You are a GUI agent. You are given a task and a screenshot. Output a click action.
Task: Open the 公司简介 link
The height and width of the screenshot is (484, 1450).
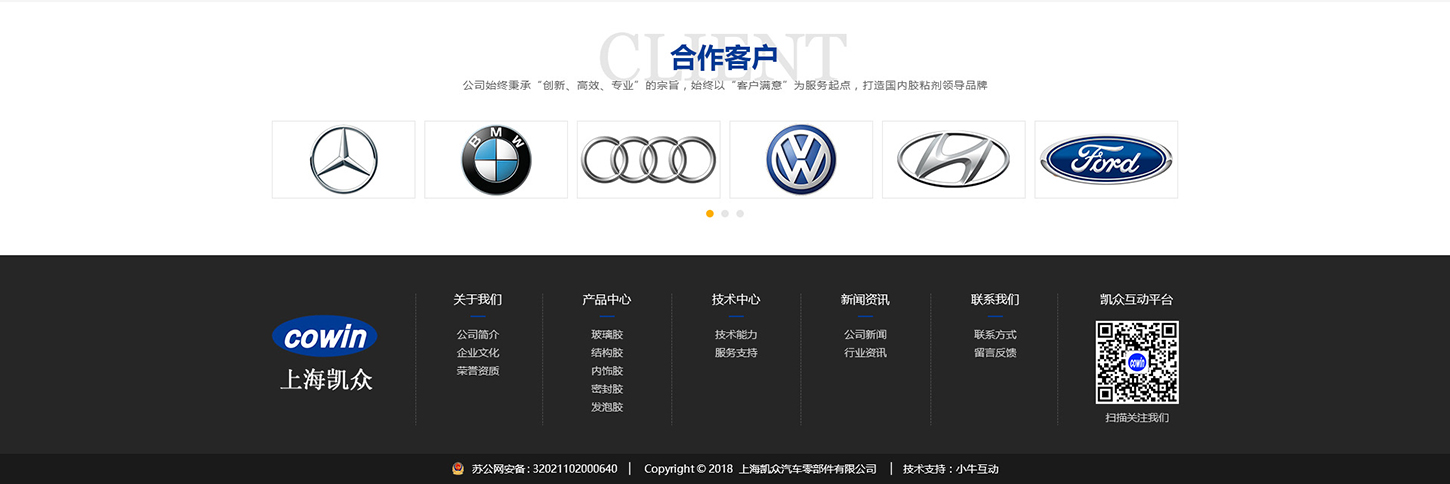[477, 335]
